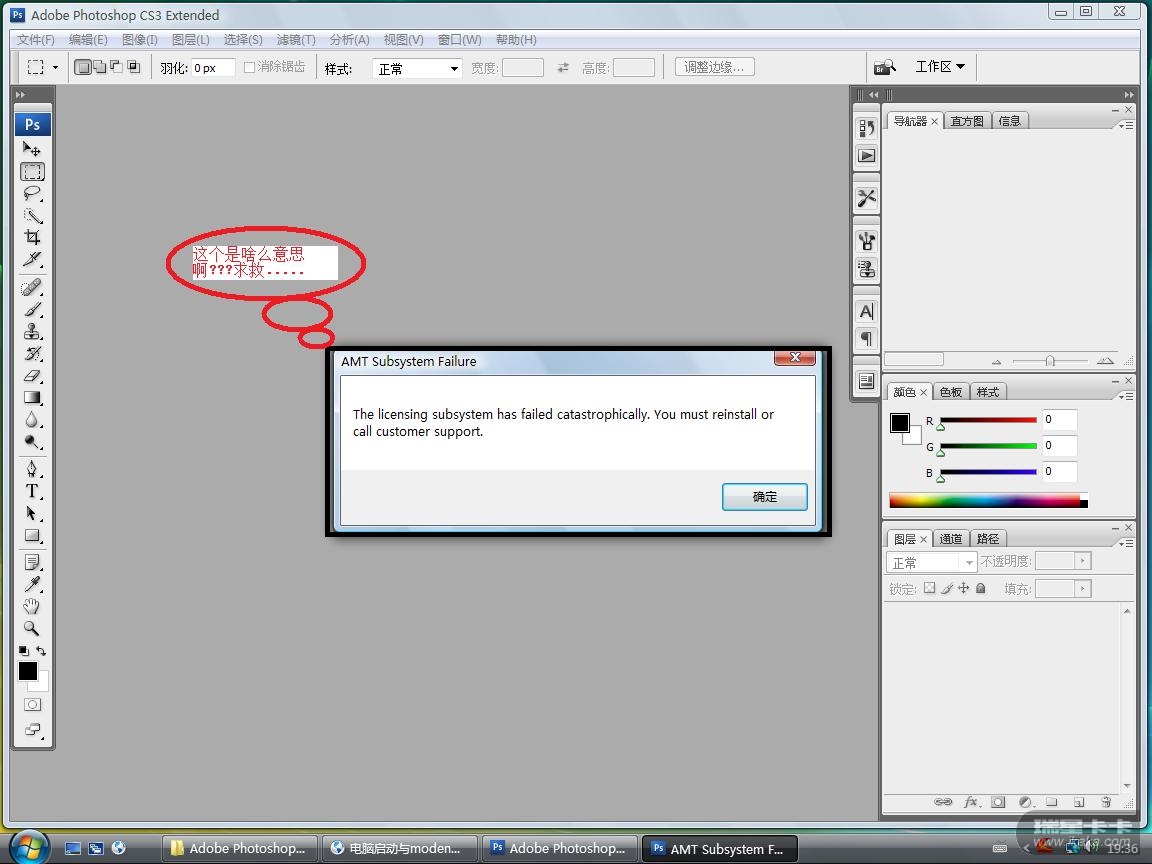Select the Magic Wand tool
The width and height of the screenshot is (1152, 864).
click(x=32, y=215)
